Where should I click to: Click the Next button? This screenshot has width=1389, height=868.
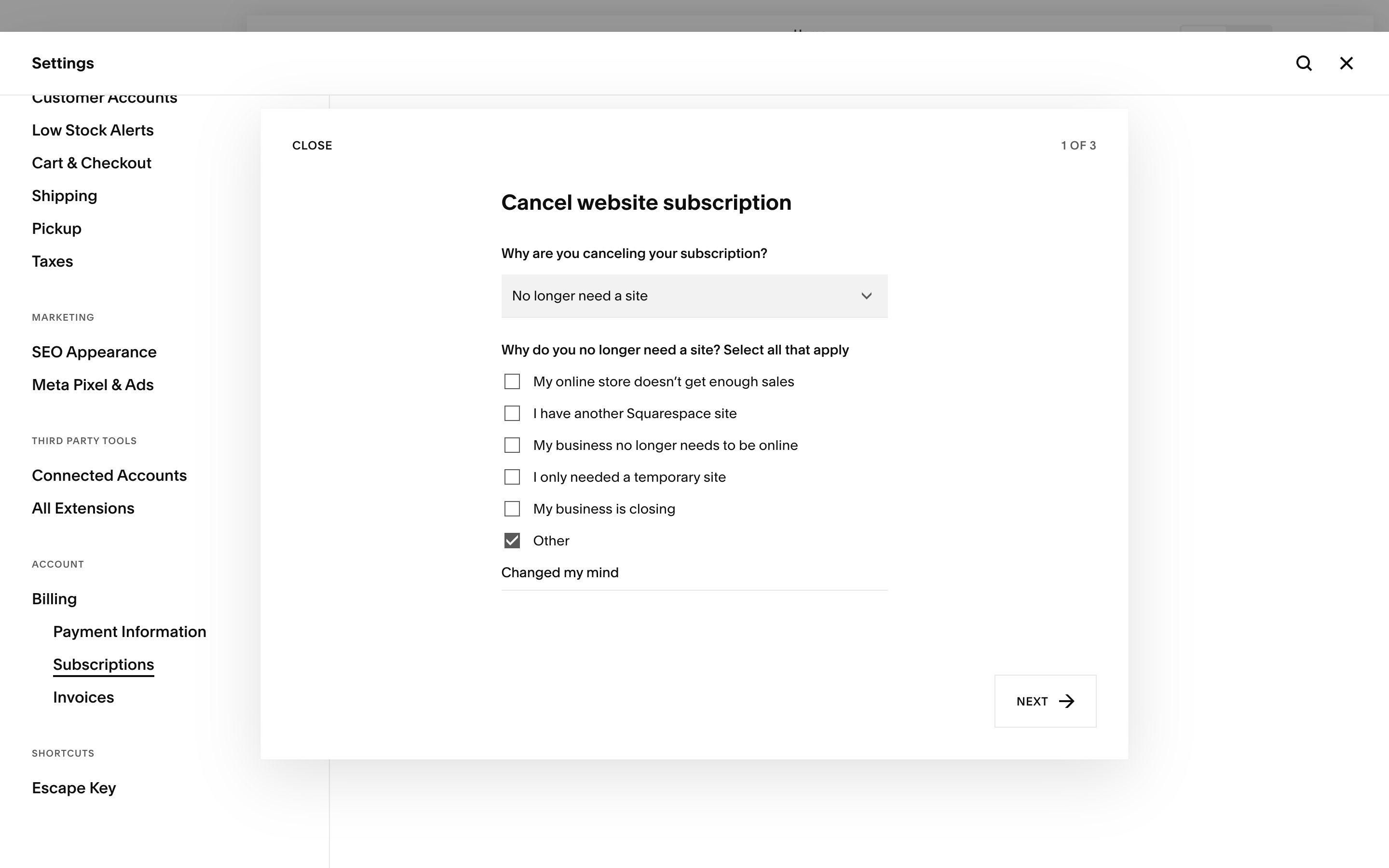click(1045, 701)
